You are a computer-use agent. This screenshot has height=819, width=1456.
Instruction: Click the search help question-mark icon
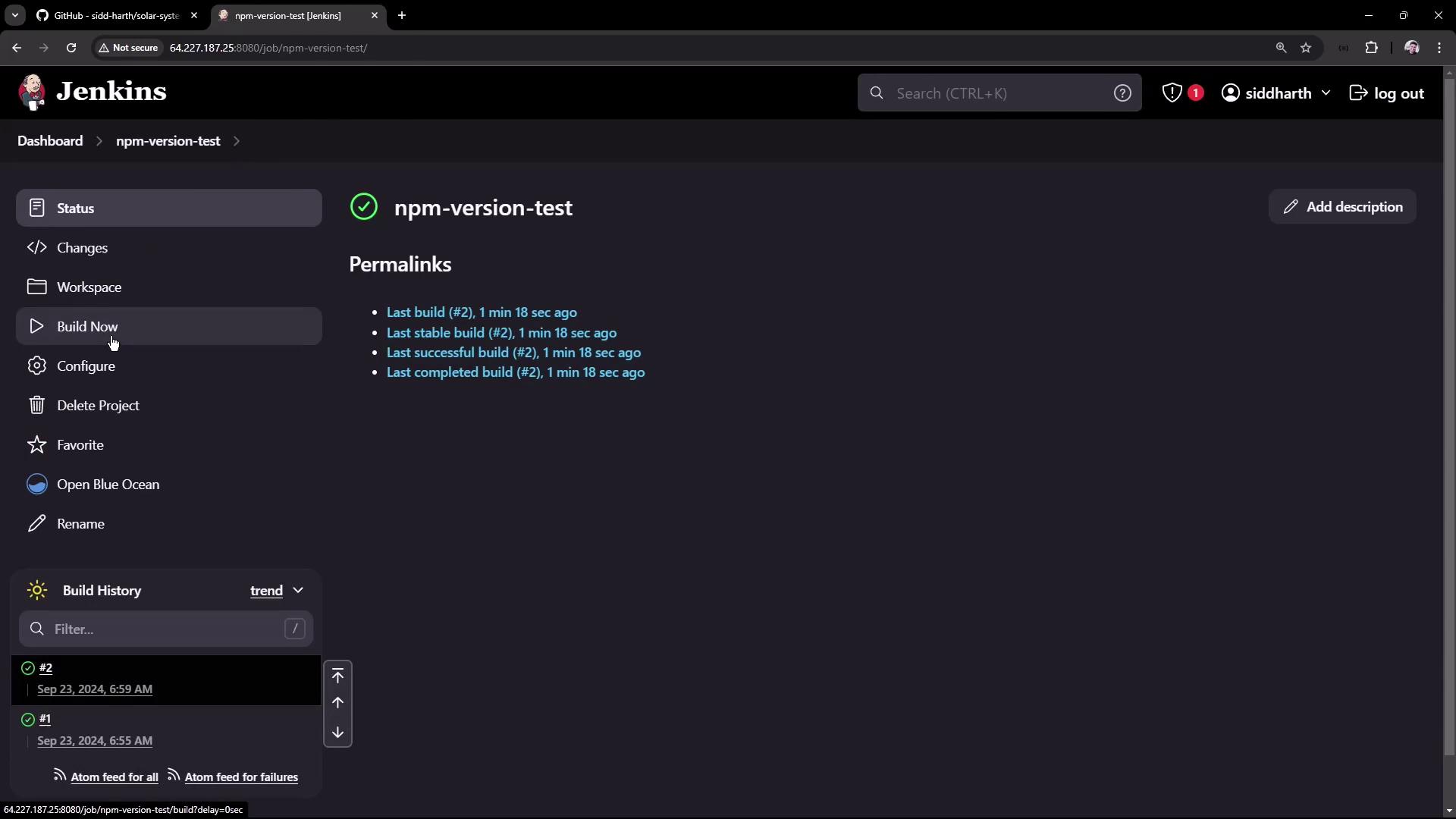coord(1122,93)
